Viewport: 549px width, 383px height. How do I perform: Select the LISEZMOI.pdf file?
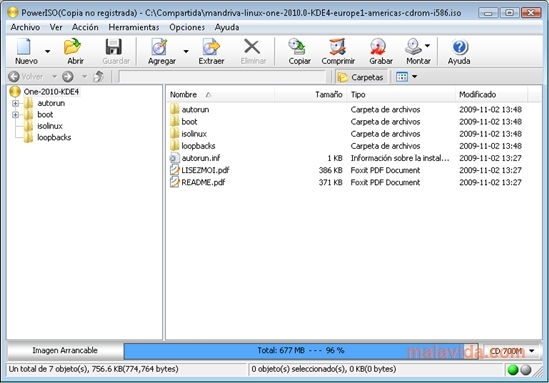(x=205, y=170)
